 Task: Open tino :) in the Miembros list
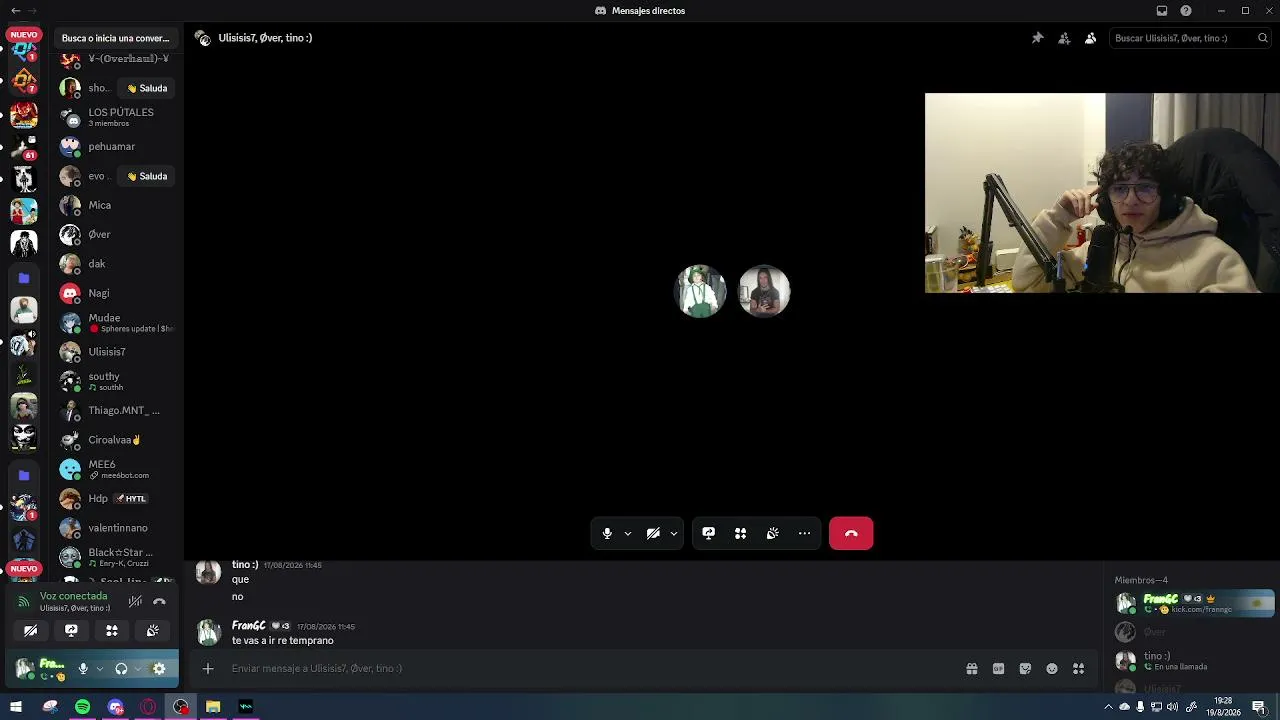click(x=1195, y=661)
